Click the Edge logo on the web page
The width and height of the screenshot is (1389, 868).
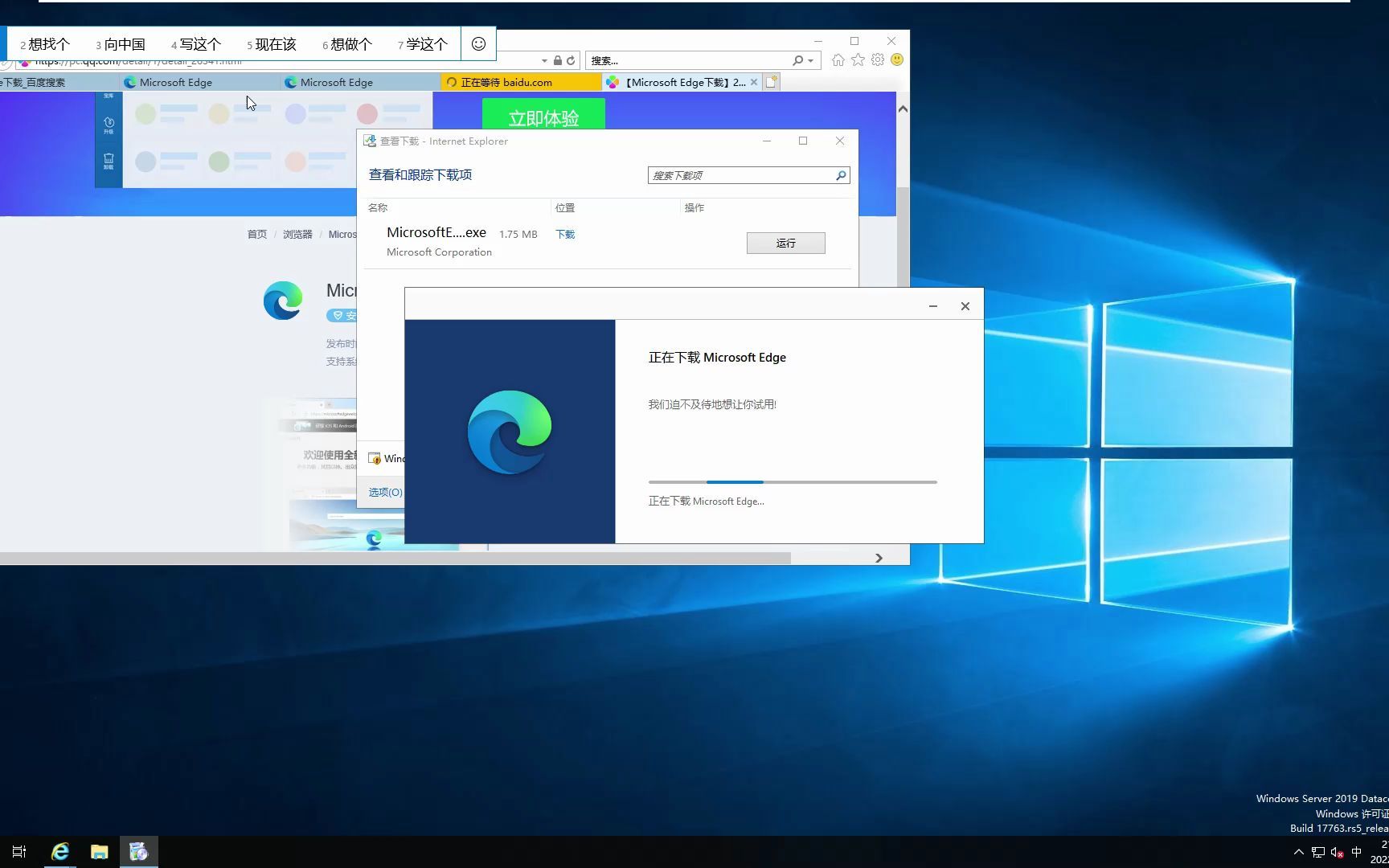[x=283, y=301]
